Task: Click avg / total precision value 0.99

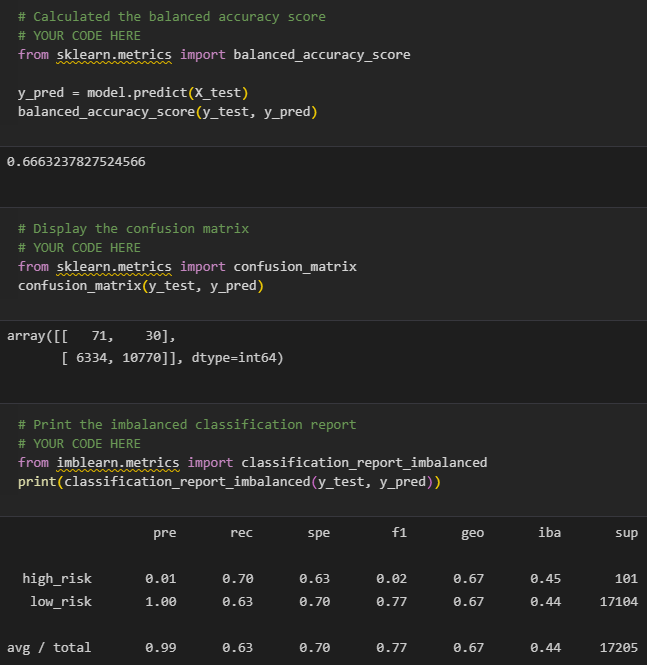Action: (161, 648)
